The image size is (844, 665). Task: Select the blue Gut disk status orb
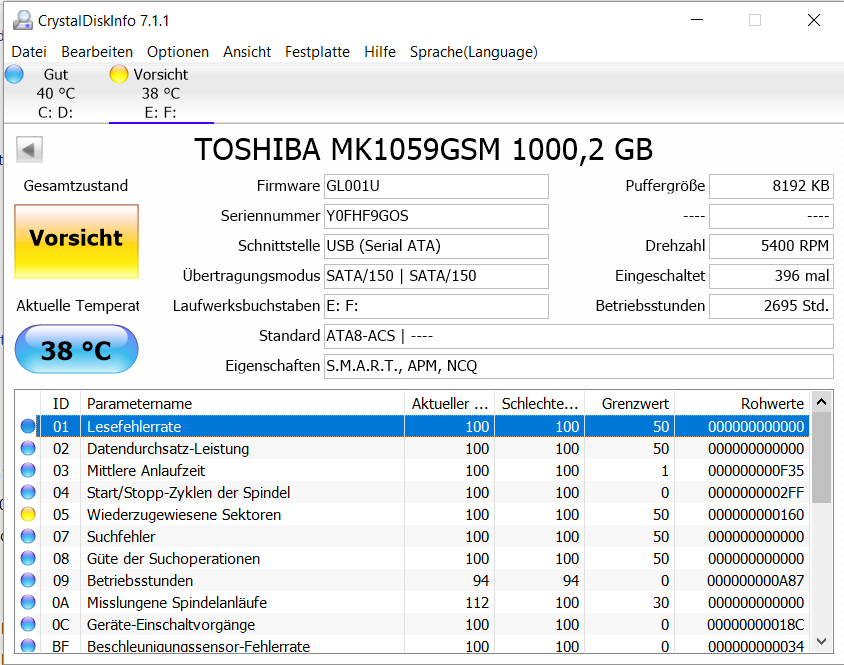[15, 74]
